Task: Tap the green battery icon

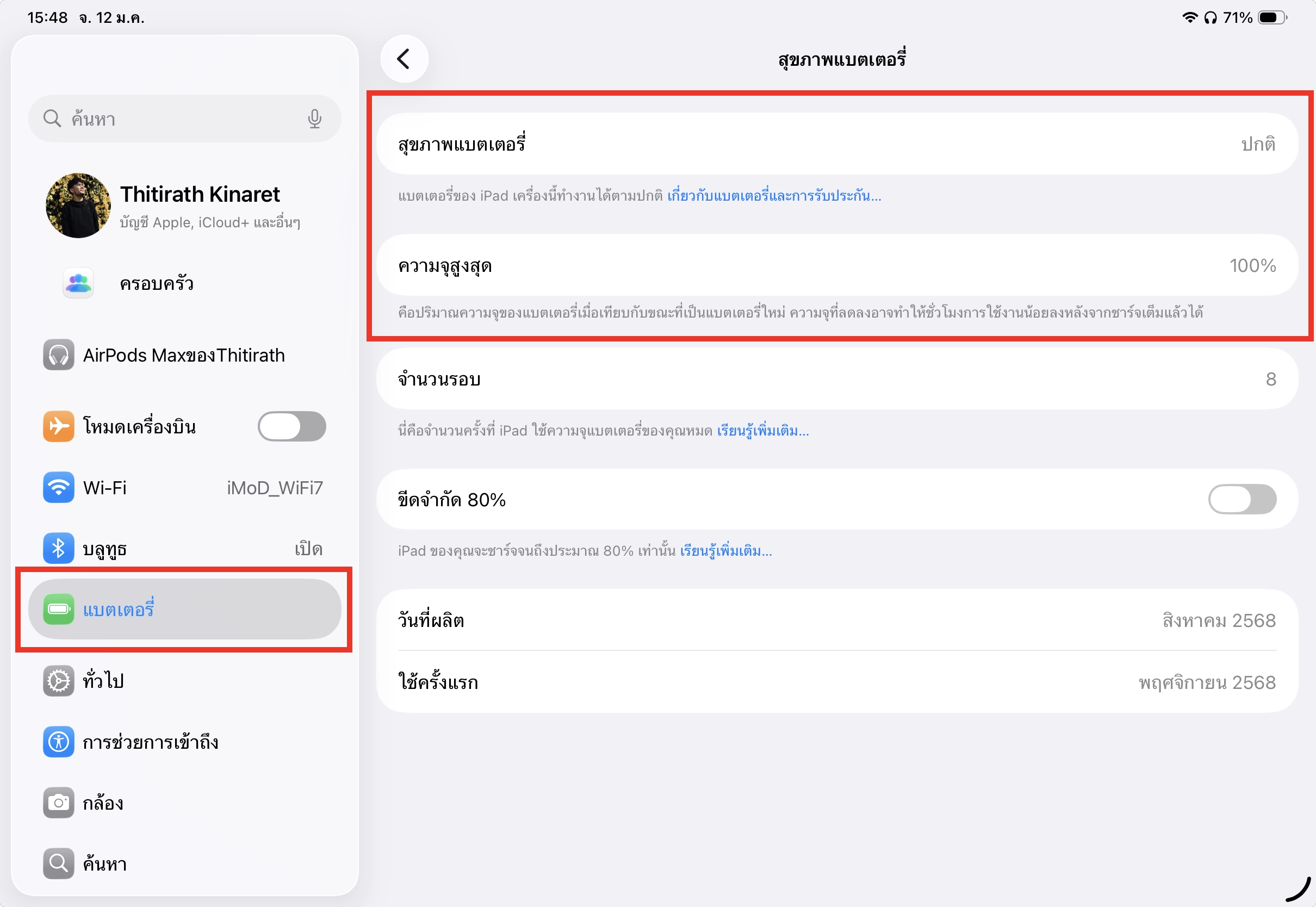Action: [x=59, y=609]
